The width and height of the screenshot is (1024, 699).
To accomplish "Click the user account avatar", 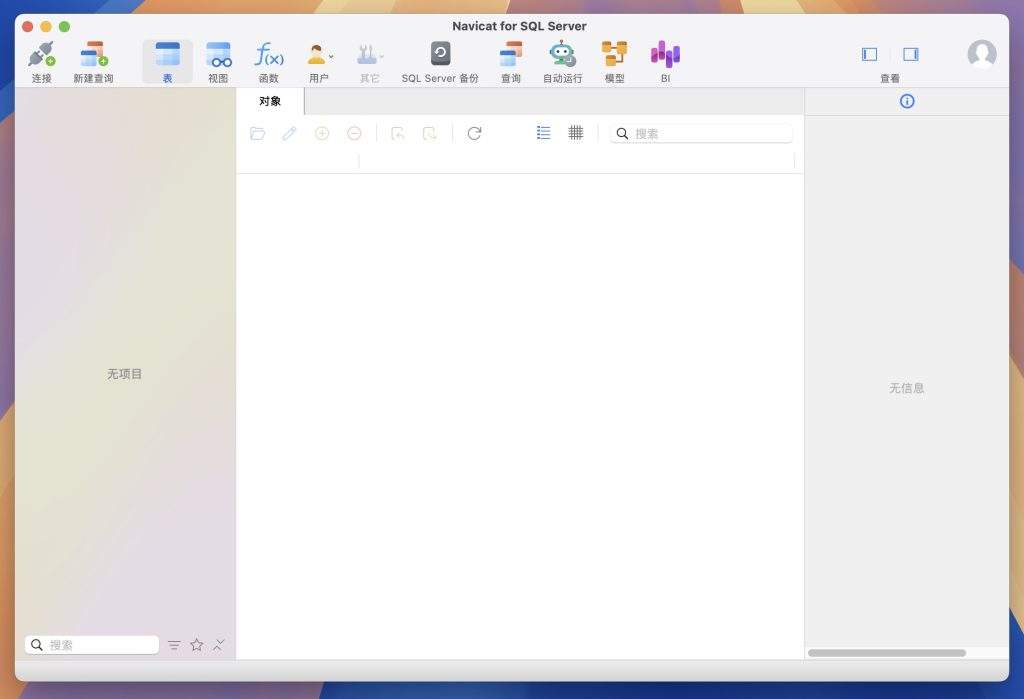I will [981, 54].
